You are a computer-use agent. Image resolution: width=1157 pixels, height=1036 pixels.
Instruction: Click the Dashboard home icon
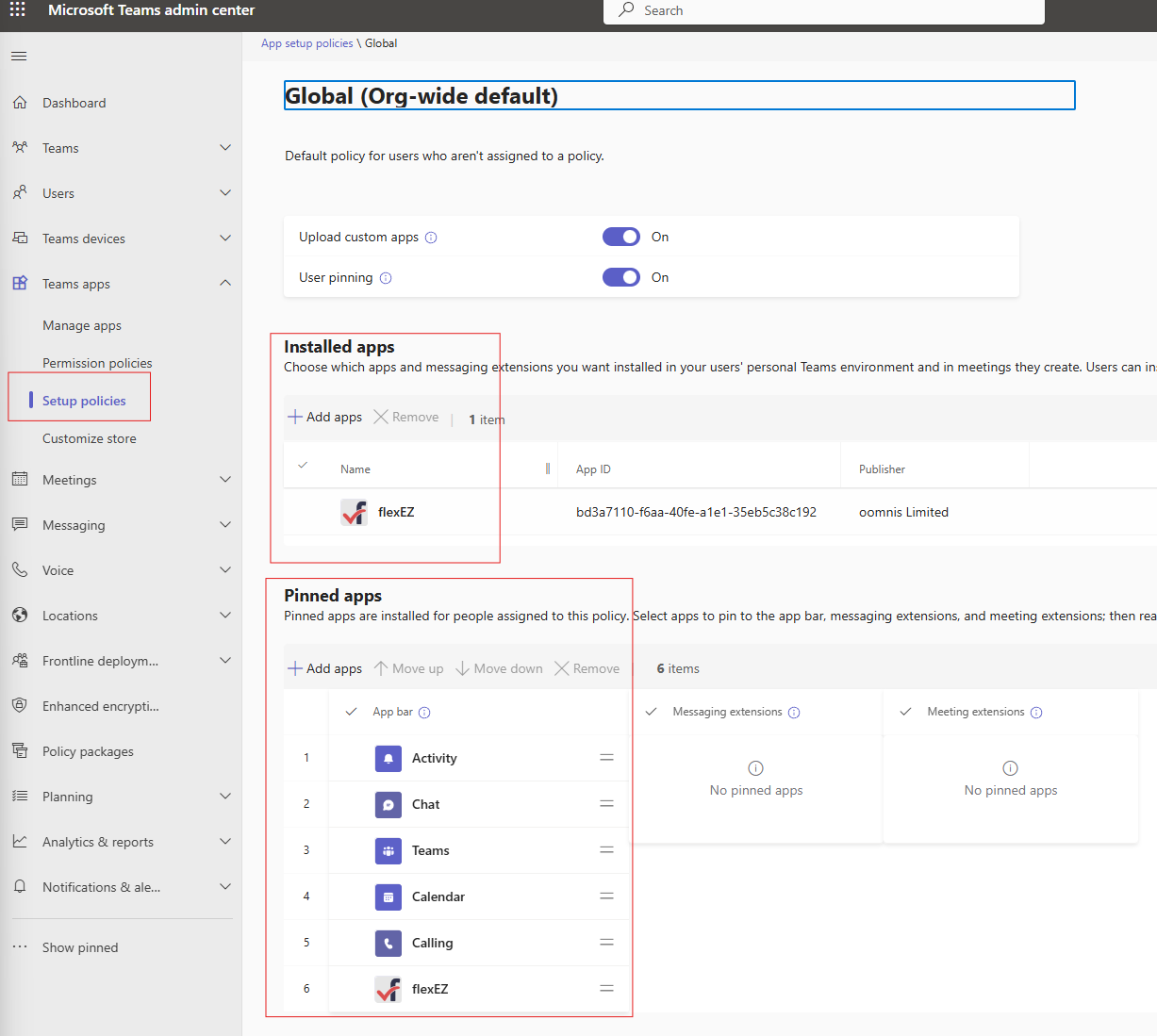pos(20,103)
